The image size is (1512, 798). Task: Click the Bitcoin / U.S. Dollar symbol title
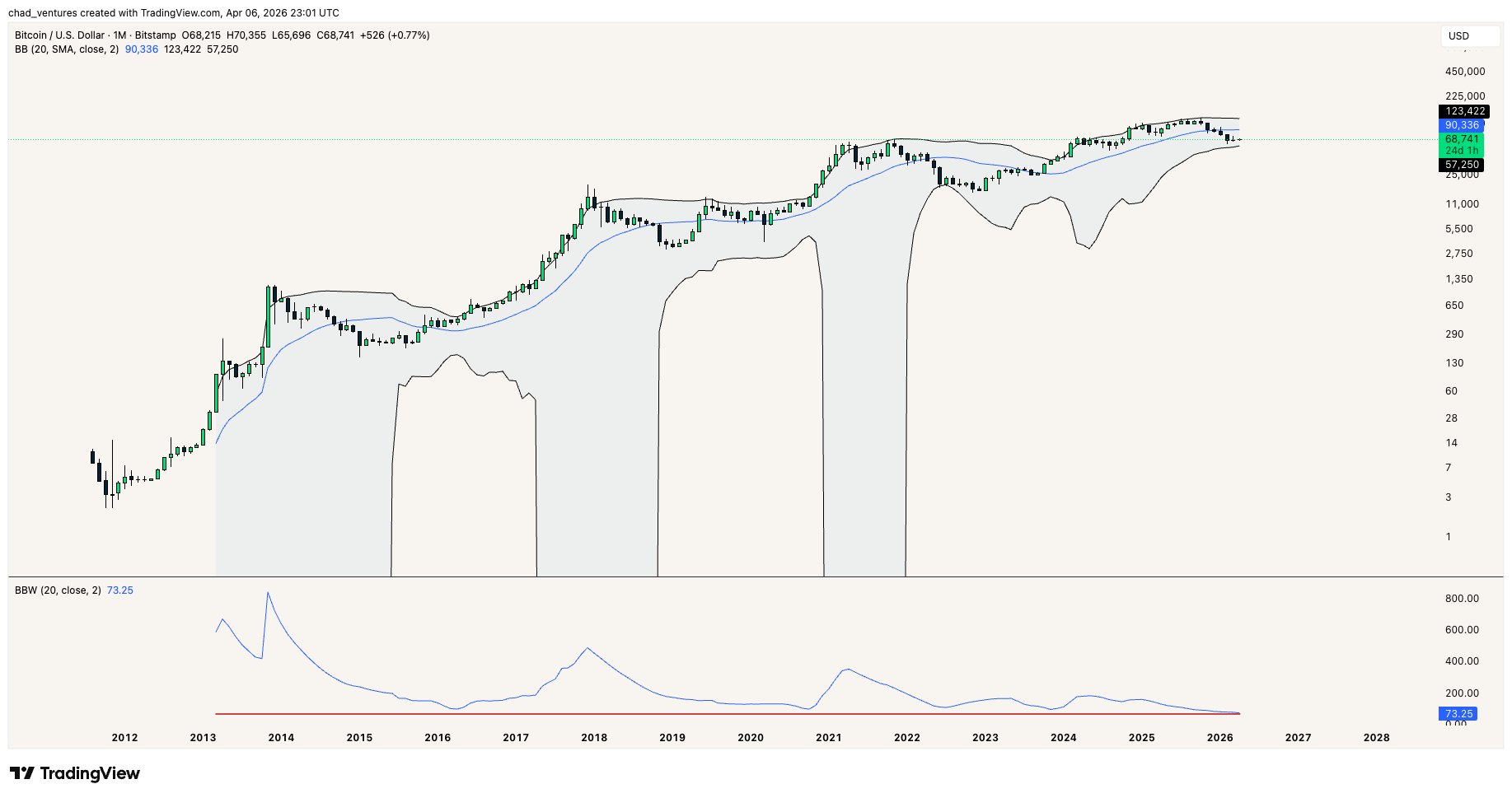point(59,35)
